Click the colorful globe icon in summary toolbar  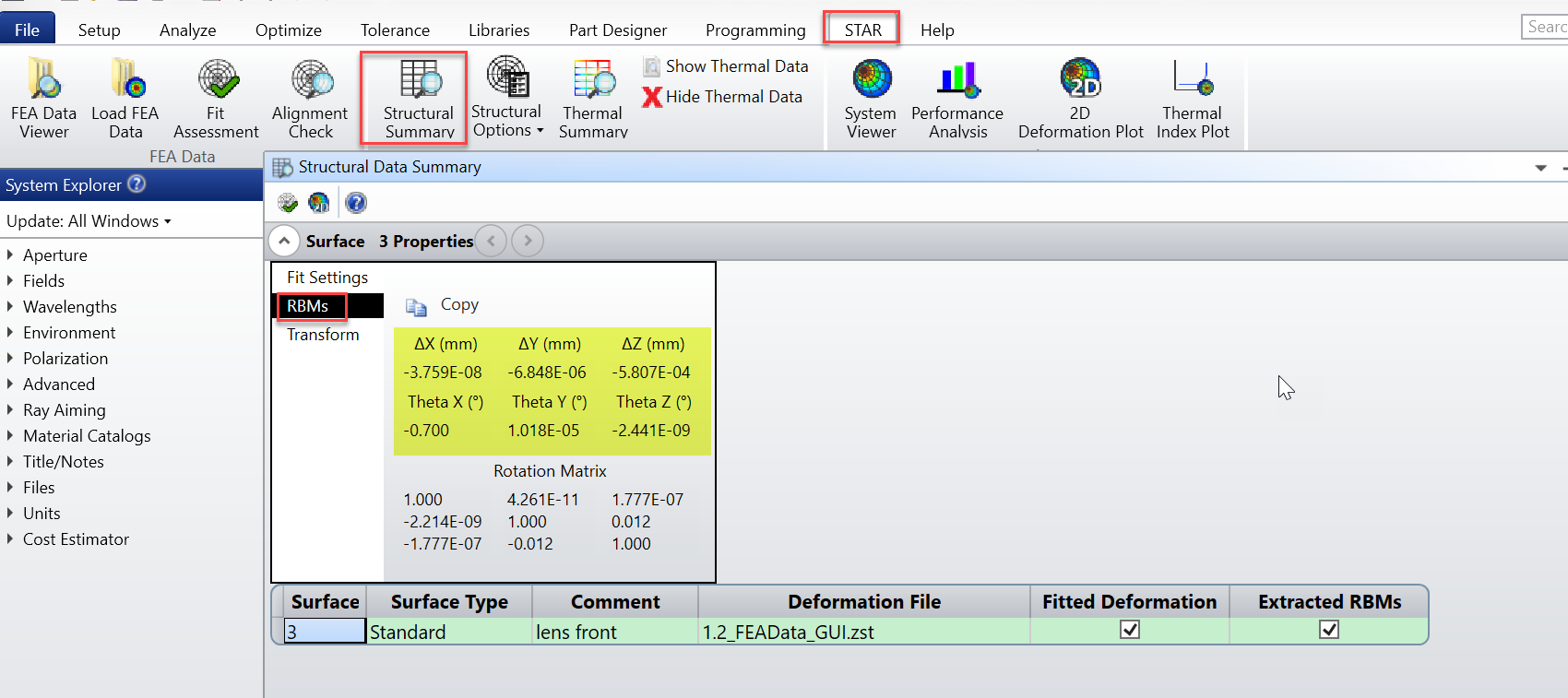pos(319,203)
